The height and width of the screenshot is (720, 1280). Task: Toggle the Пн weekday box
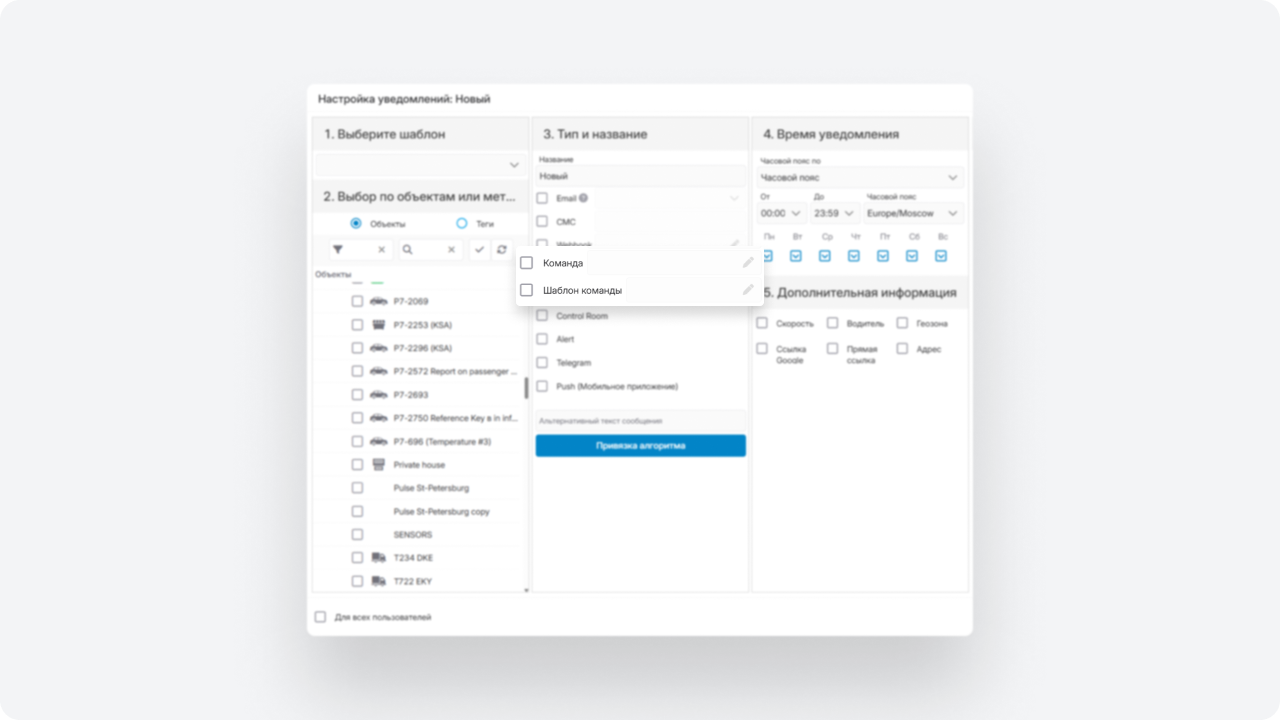tap(768, 256)
